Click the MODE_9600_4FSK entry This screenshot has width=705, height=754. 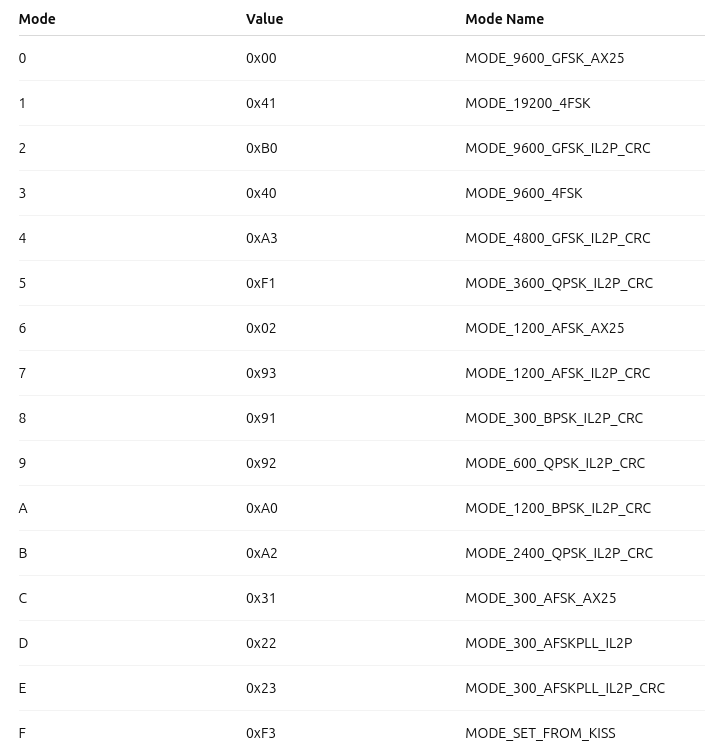click(523, 193)
